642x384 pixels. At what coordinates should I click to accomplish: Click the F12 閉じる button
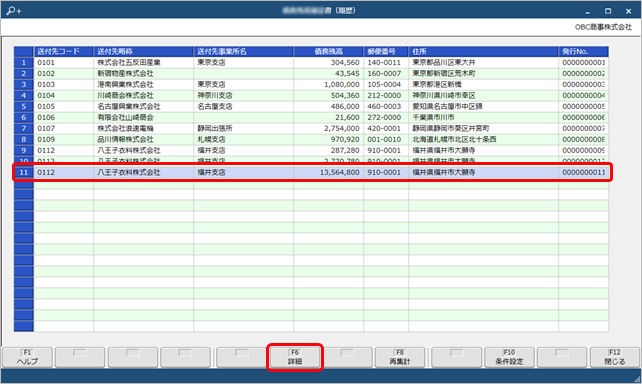pyautogui.click(x=615, y=357)
